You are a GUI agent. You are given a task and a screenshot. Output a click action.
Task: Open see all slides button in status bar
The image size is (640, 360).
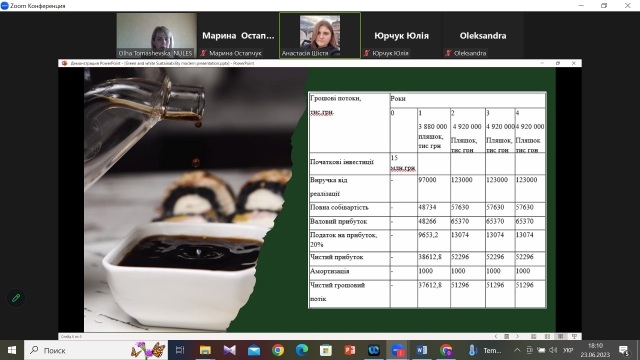507,336
